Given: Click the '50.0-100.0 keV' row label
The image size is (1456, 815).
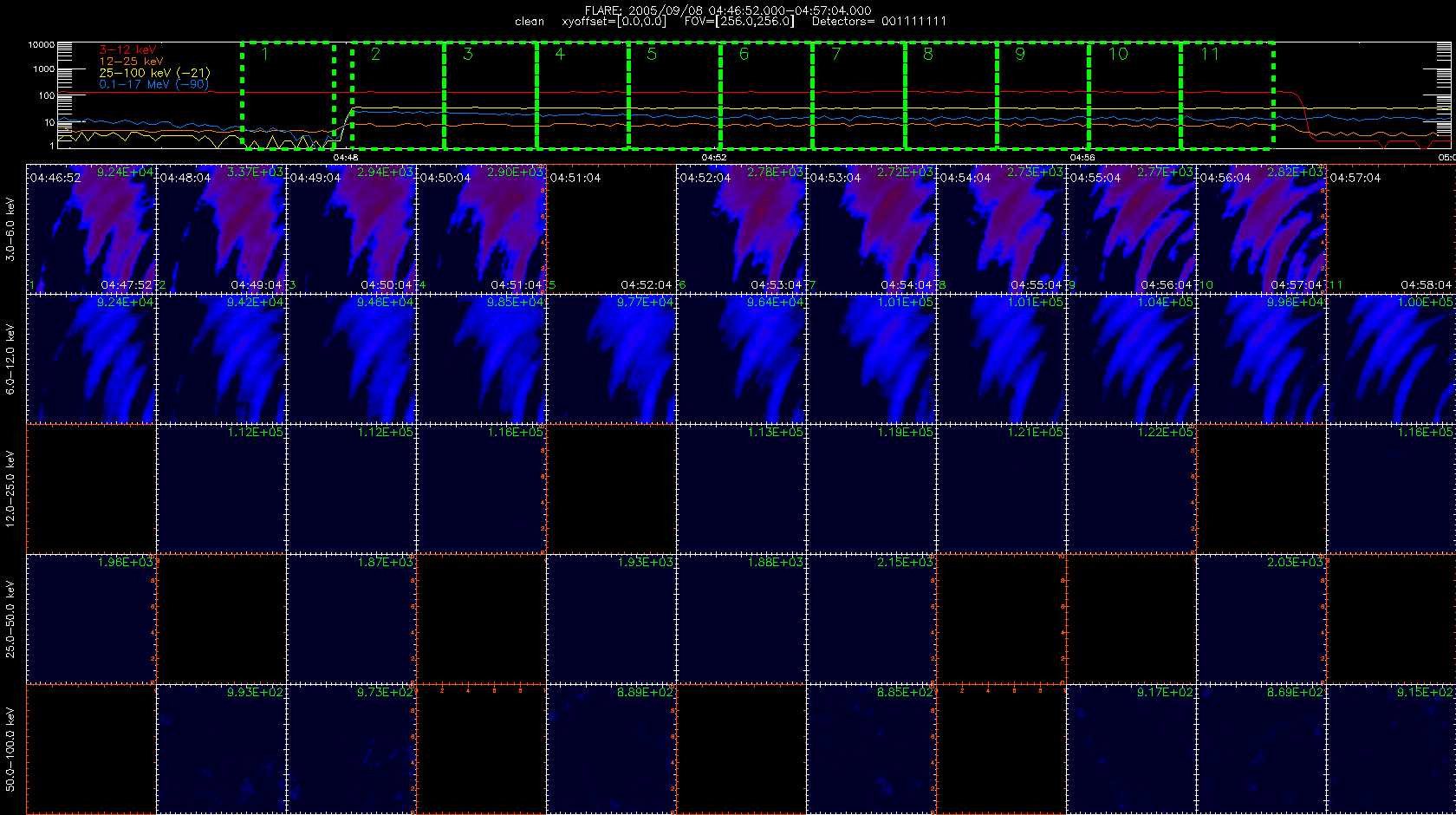Looking at the screenshot, I should click(x=10, y=749).
